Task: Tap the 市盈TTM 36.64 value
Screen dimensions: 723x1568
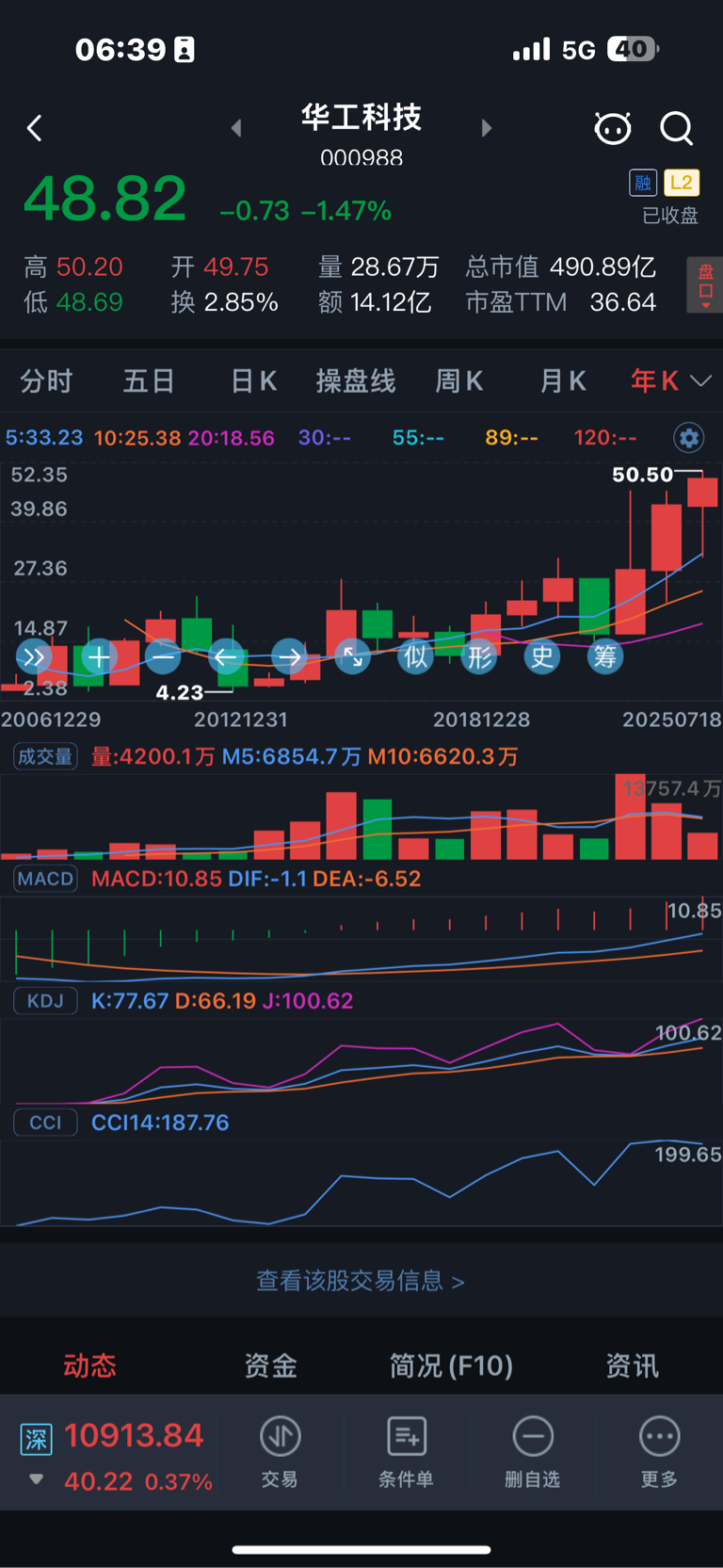Action: (561, 302)
